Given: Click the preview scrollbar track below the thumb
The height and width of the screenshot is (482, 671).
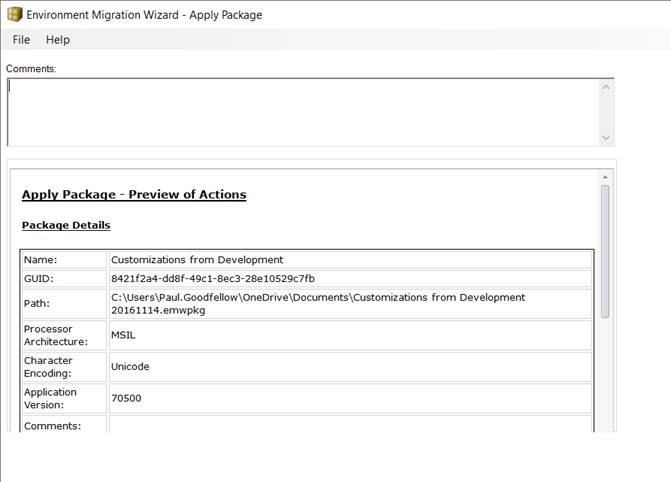Looking at the screenshot, I should pos(605,380).
